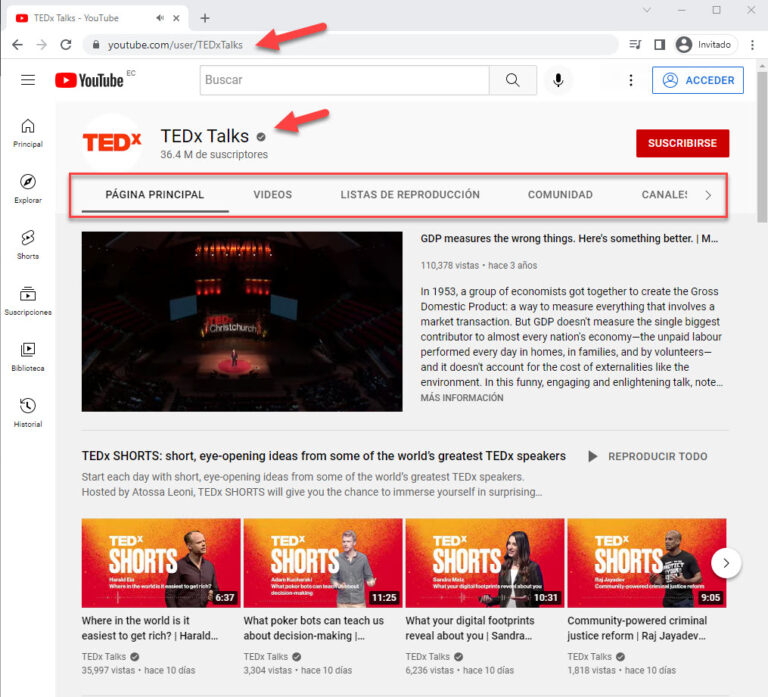Select the PÁGINA PRINCIPAL tab
Image resolution: width=768 pixels, height=697 pixels.
click(x=155, y=194)
